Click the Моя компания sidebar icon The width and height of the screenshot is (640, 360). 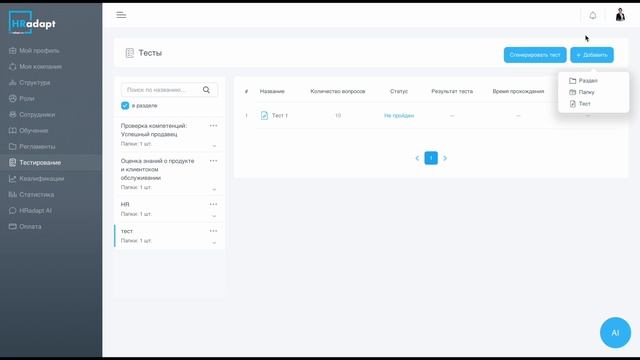click(13, 67)
